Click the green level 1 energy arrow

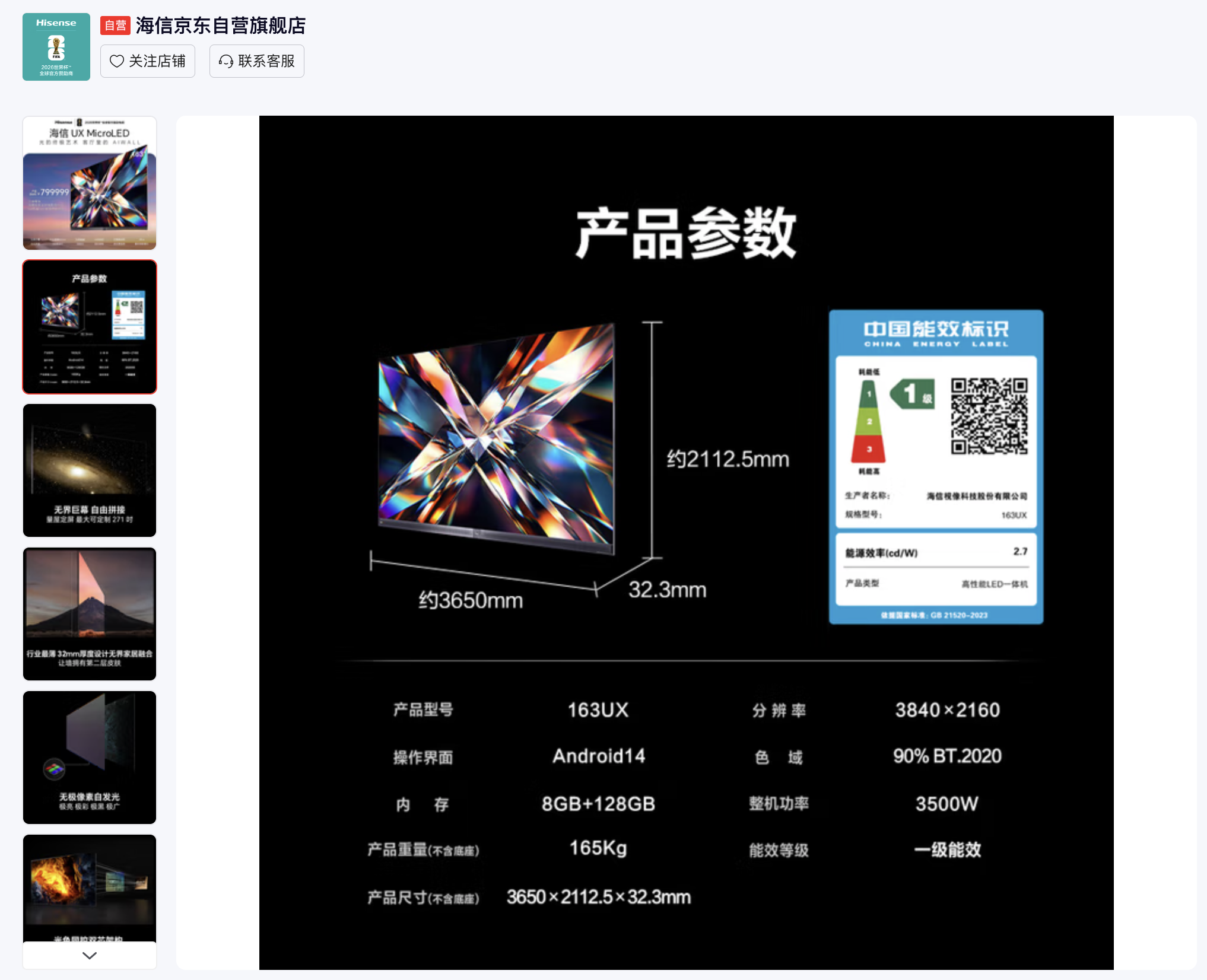[913, 394]
